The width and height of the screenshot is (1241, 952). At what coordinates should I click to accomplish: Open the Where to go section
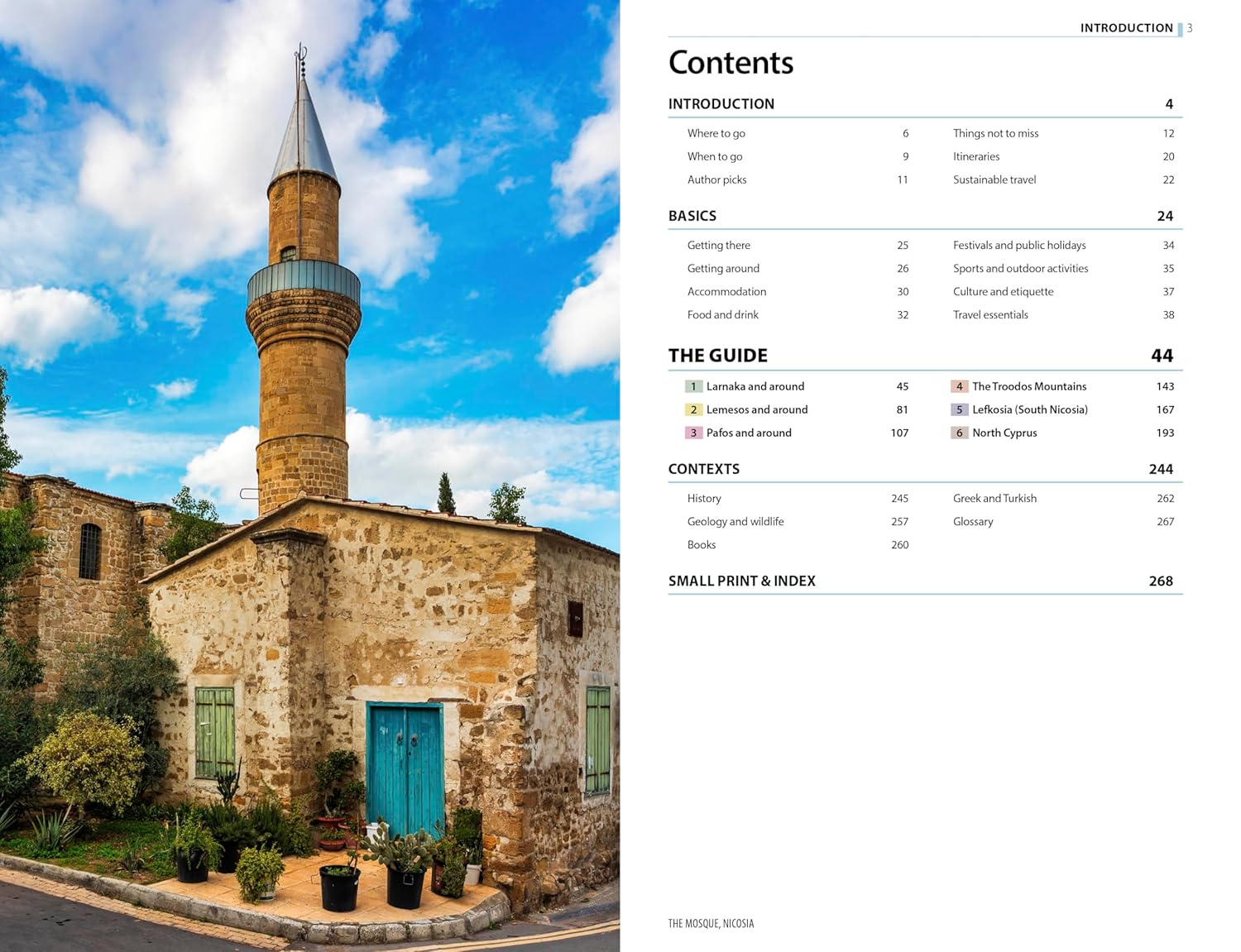(x=716, y=133)
